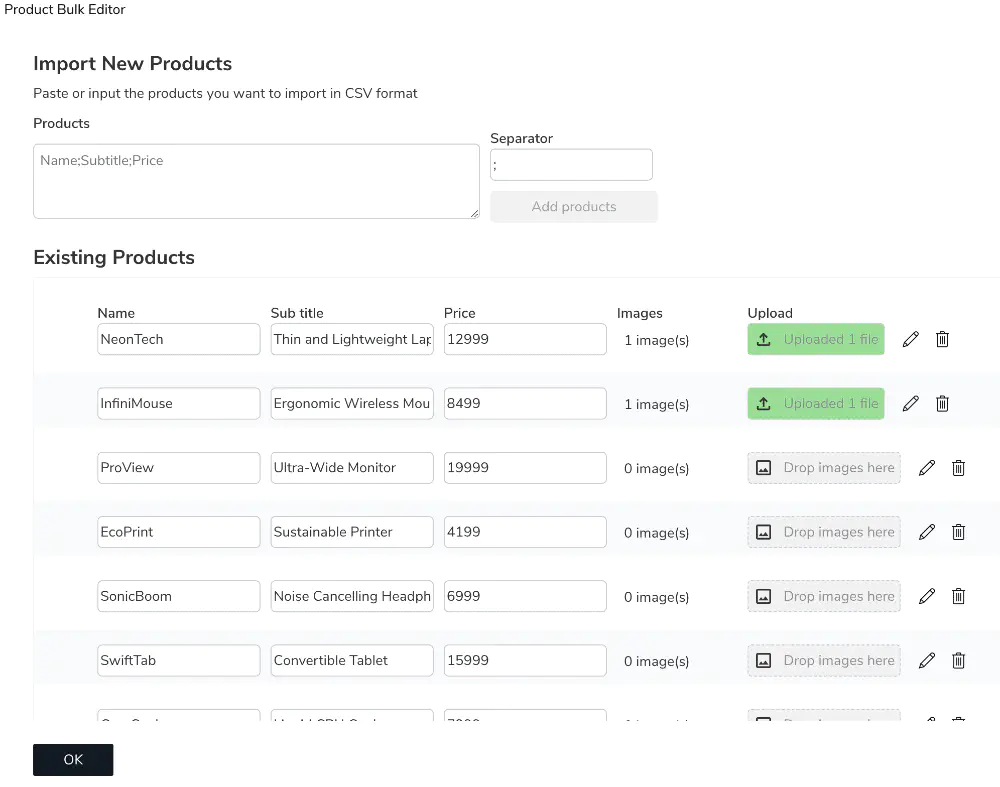Edit the ProView product row
This screenshot has height=787, width=1000.
[927, 467]
